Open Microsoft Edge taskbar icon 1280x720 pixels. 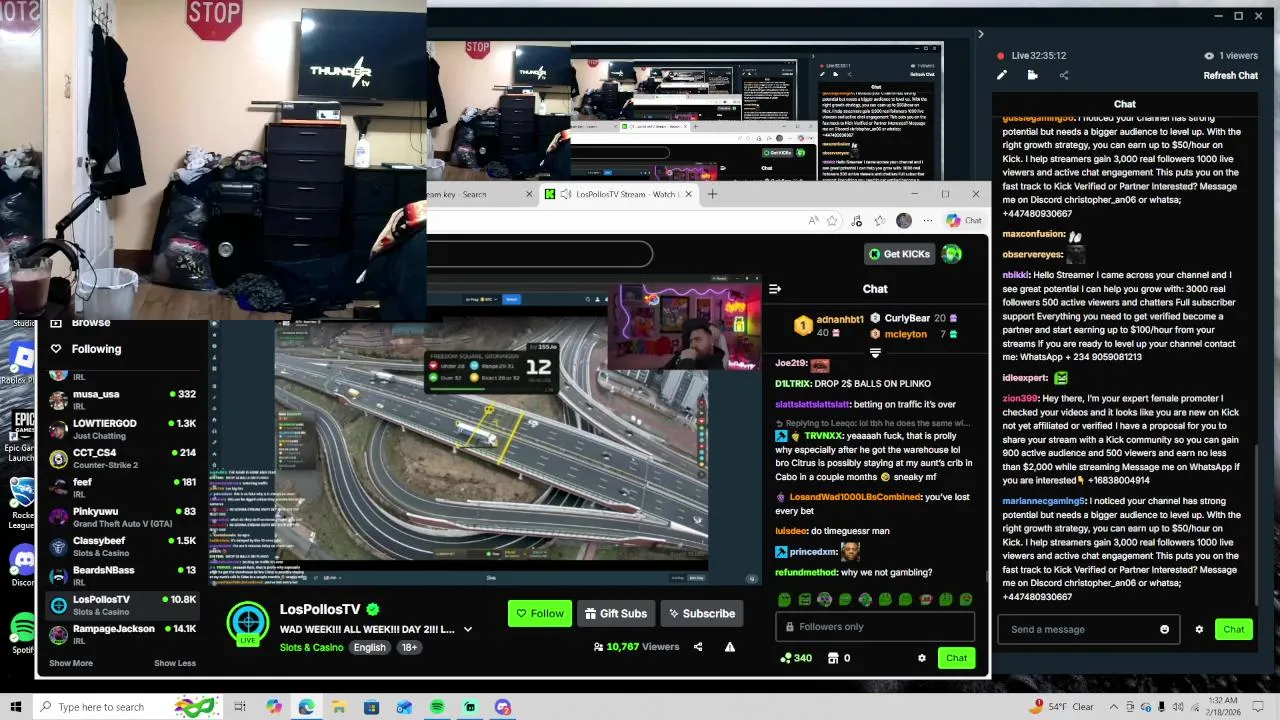point(306,707)
